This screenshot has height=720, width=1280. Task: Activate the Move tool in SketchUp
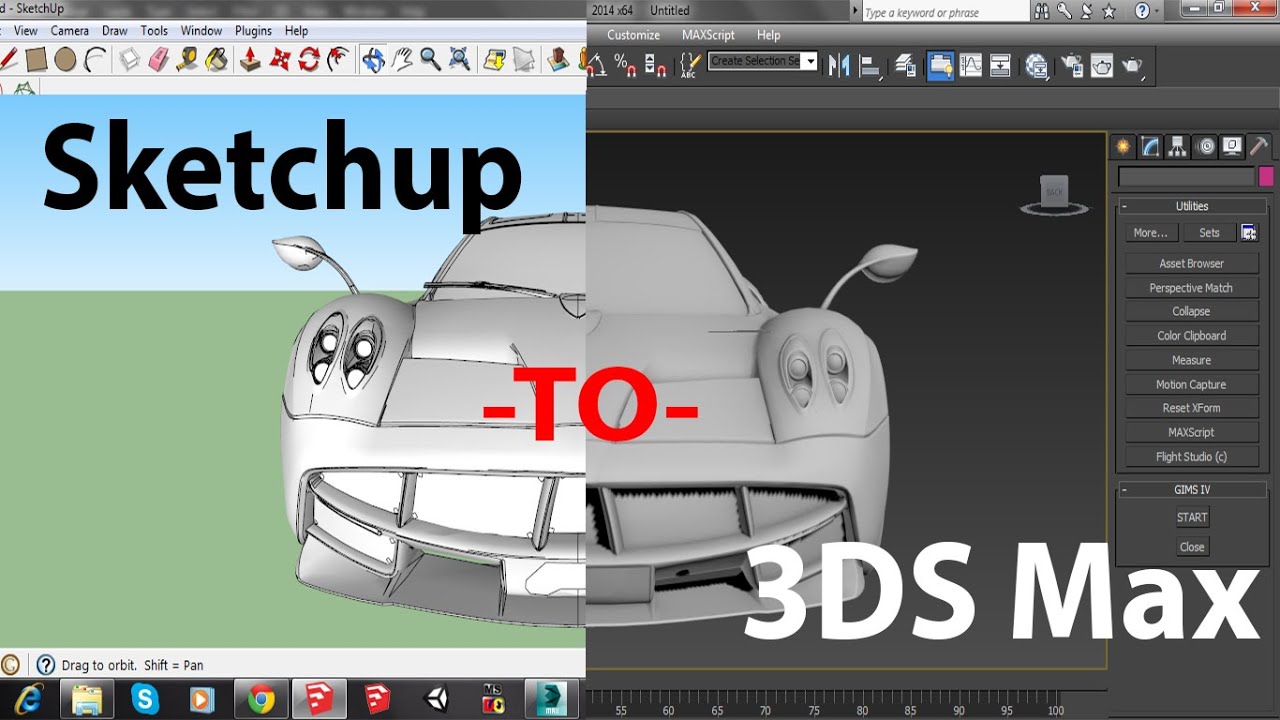pos(280,60)
